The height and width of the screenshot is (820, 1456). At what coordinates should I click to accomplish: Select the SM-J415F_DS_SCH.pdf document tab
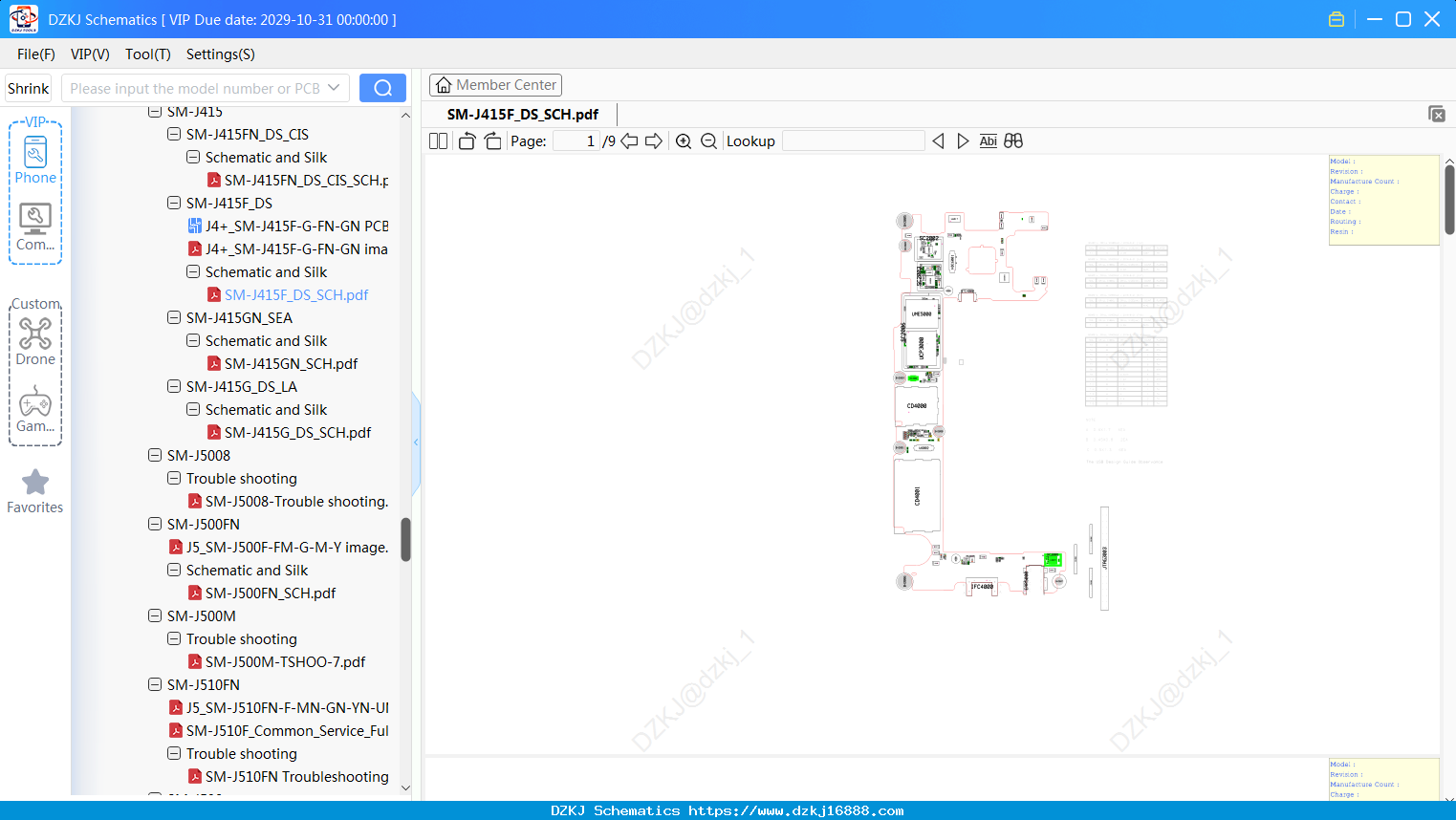coord(523,115)
